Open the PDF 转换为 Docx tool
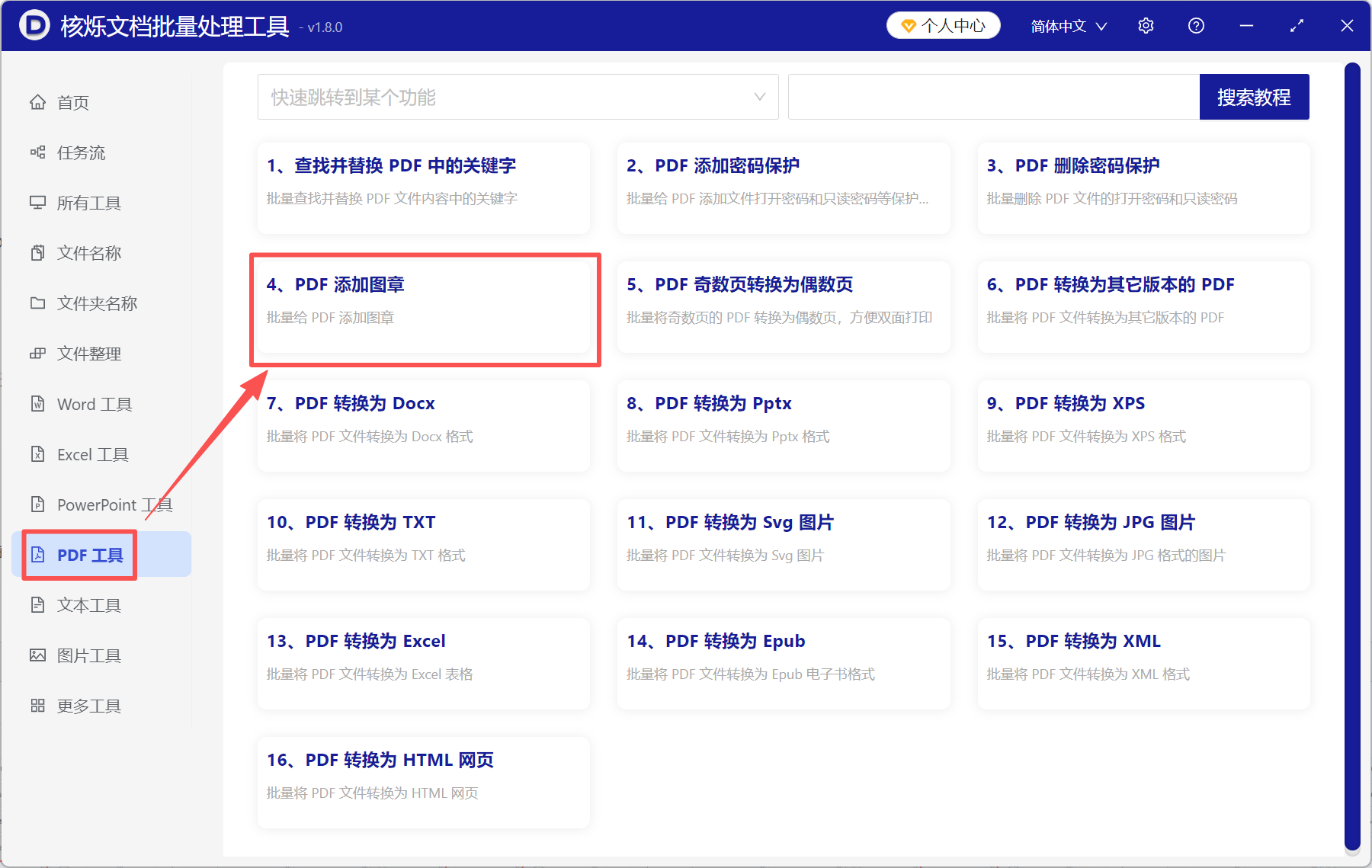Image resolution: width=1372 pixels, height=868 pixels. click(425, 426)
